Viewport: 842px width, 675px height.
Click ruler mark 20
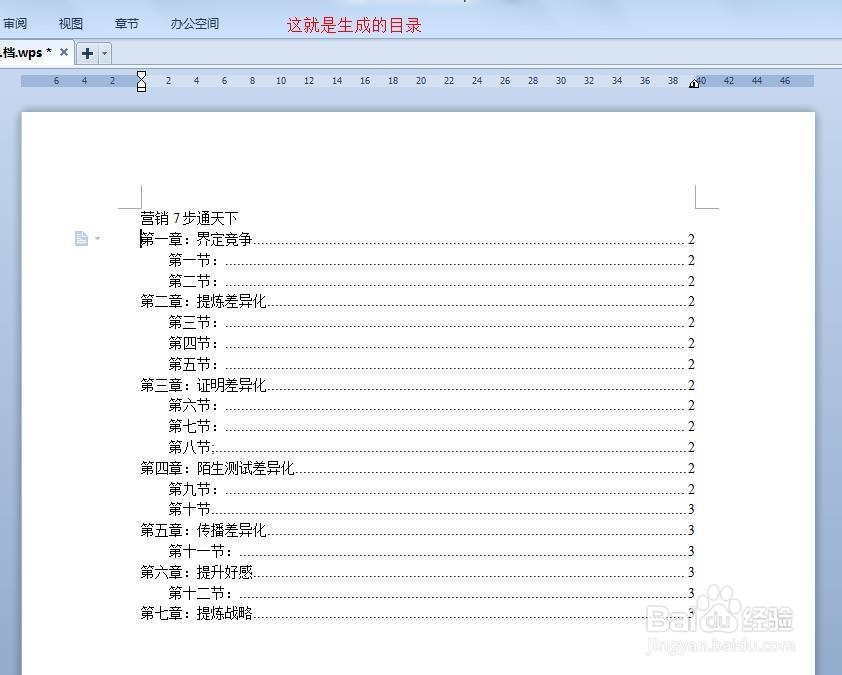click(x=421, y=81)
